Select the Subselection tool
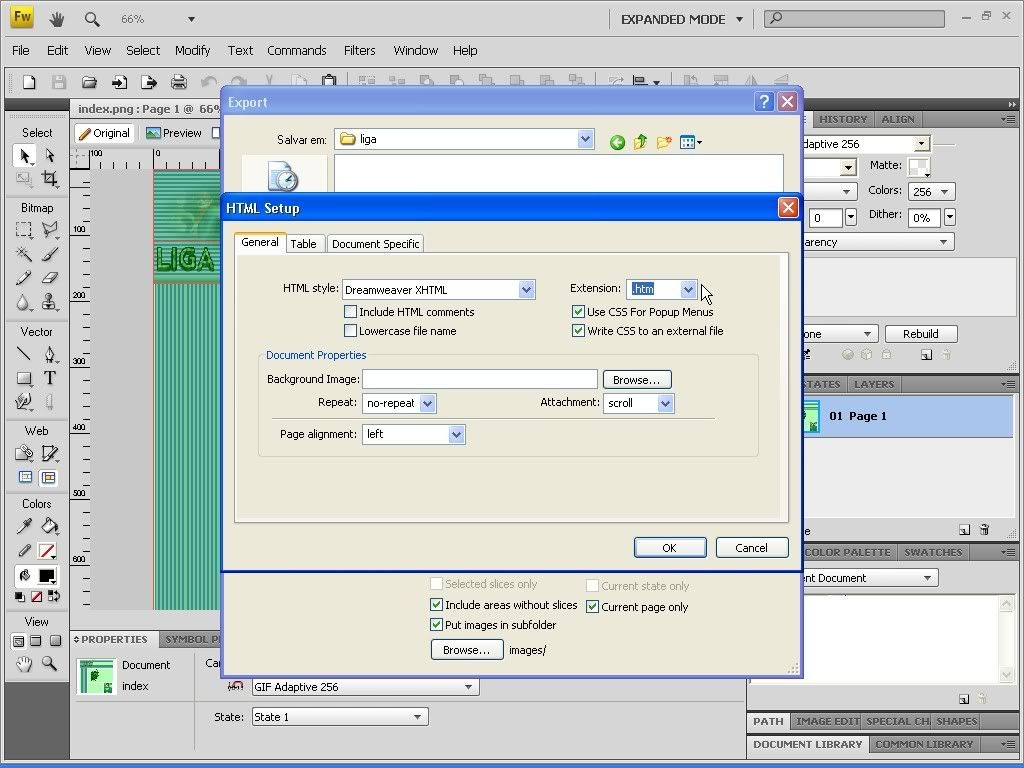 pos(50,155)
